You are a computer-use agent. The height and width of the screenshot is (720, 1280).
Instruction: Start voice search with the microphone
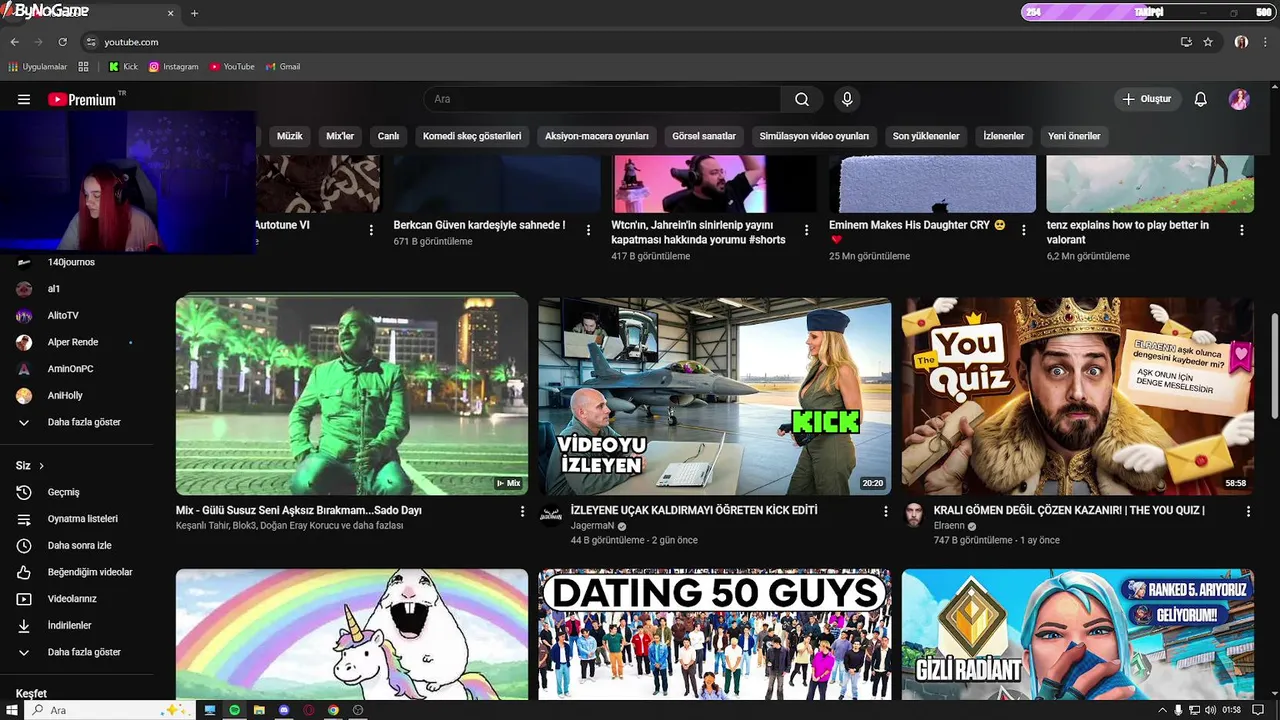(x=847, y=99)
